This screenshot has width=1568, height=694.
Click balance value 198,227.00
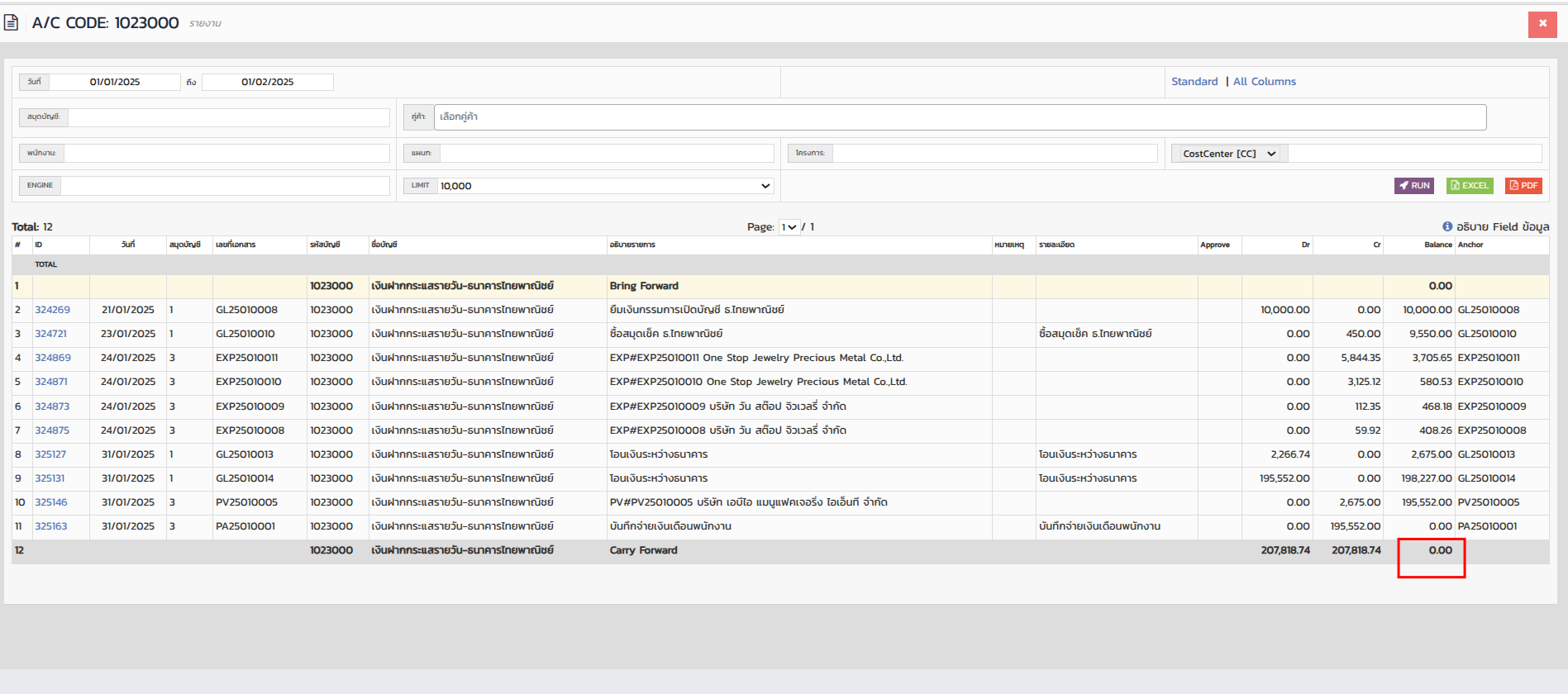coord(1427,478)
